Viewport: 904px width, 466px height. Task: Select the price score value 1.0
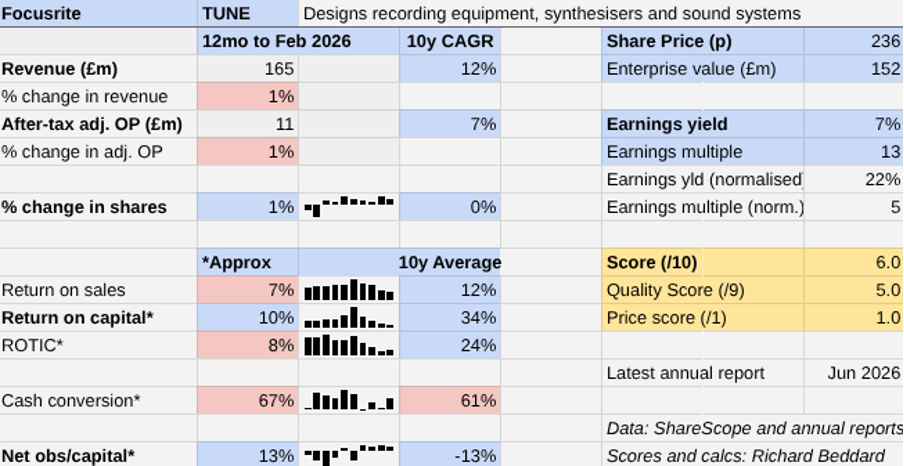(854, 318)
